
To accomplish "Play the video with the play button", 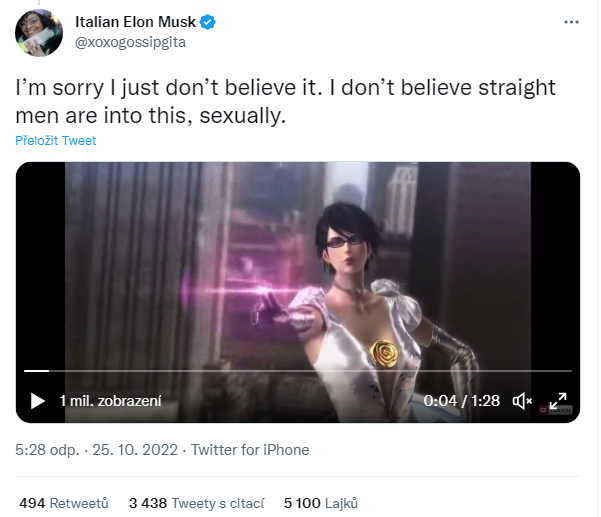I will [x=38, y=401].
